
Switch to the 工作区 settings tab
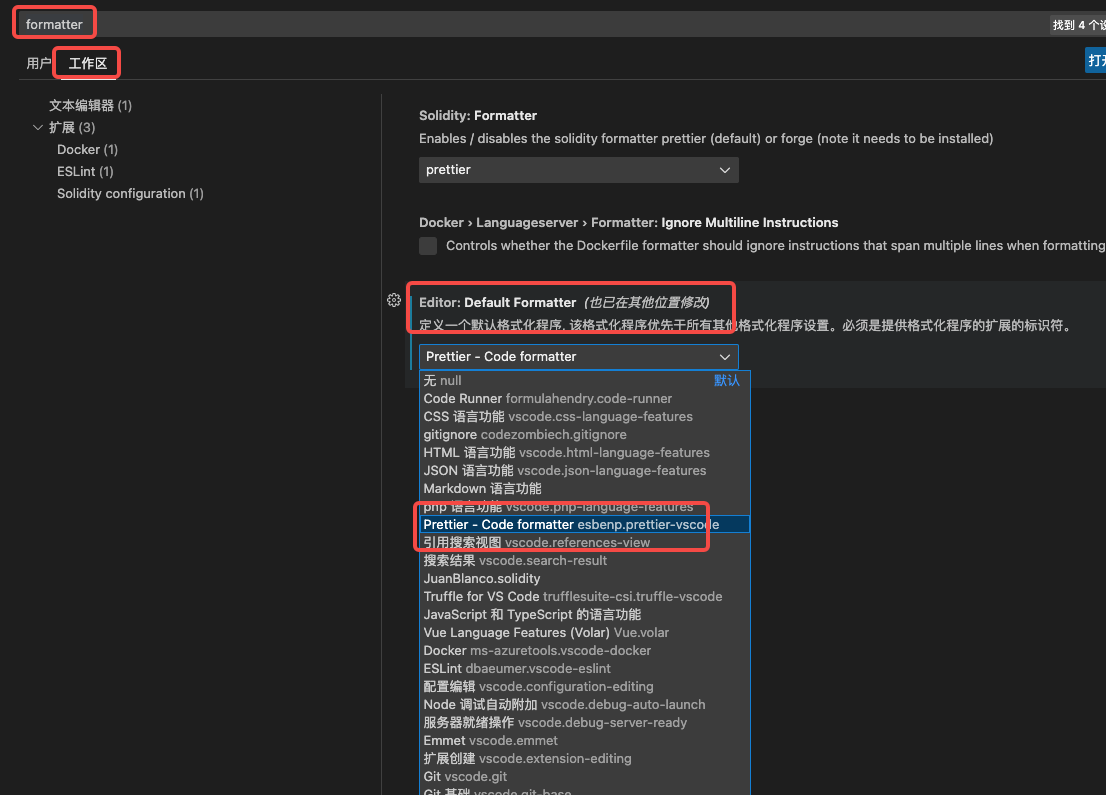coord(87,63)
